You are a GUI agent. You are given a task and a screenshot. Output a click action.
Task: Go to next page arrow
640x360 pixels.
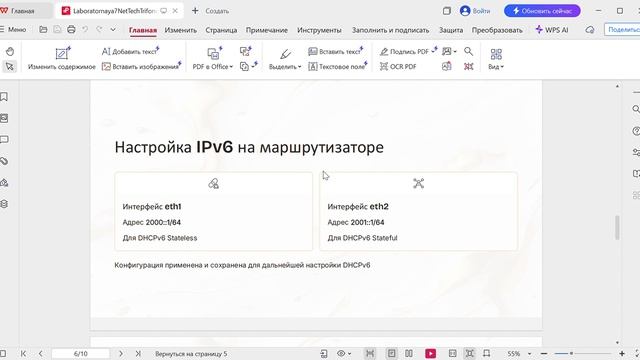(121, 353)
